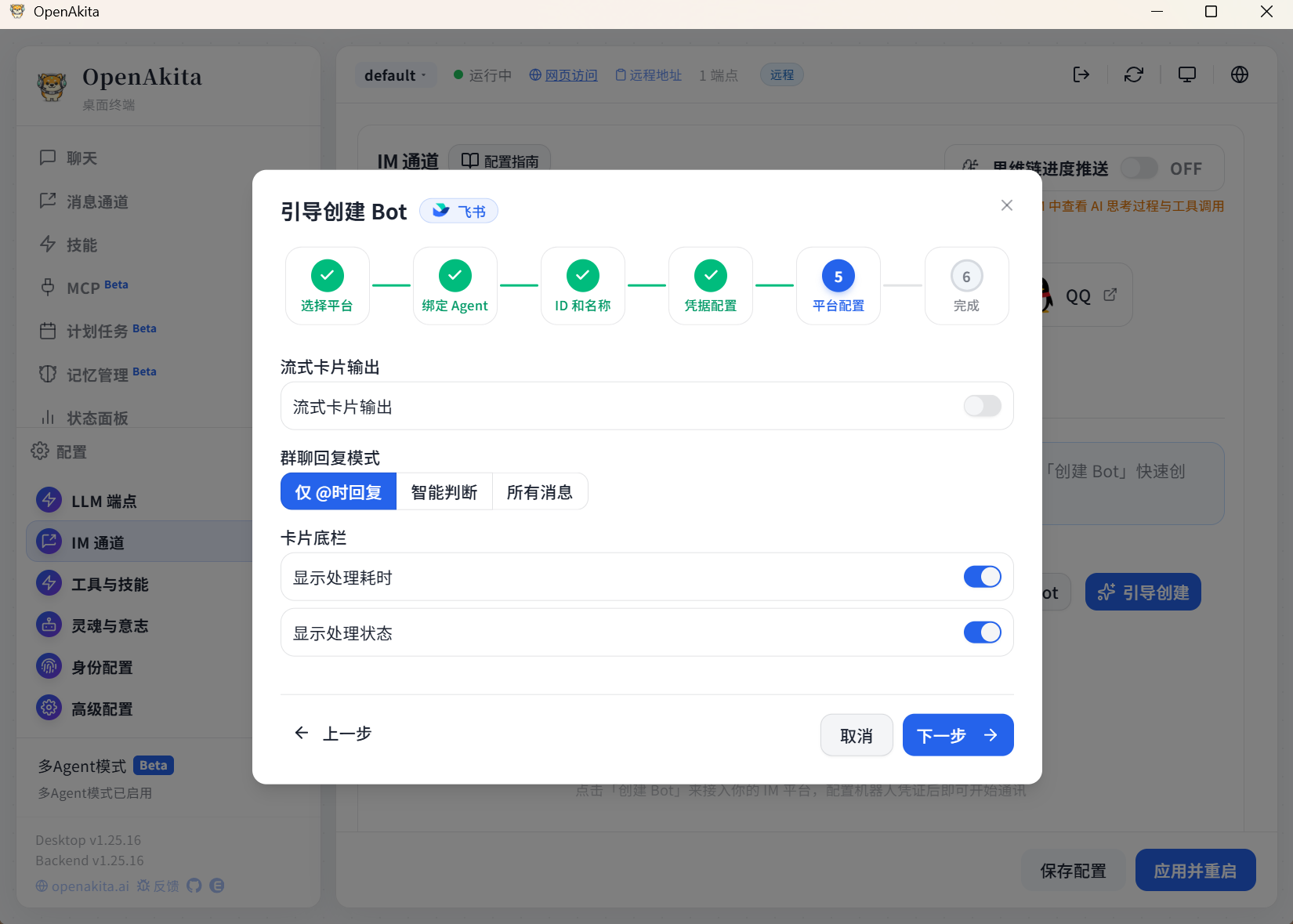Click the monitor icon in the header
Image resolution: width=1293 pixels, height=924 pixels.
click(x=1187, y=74)
